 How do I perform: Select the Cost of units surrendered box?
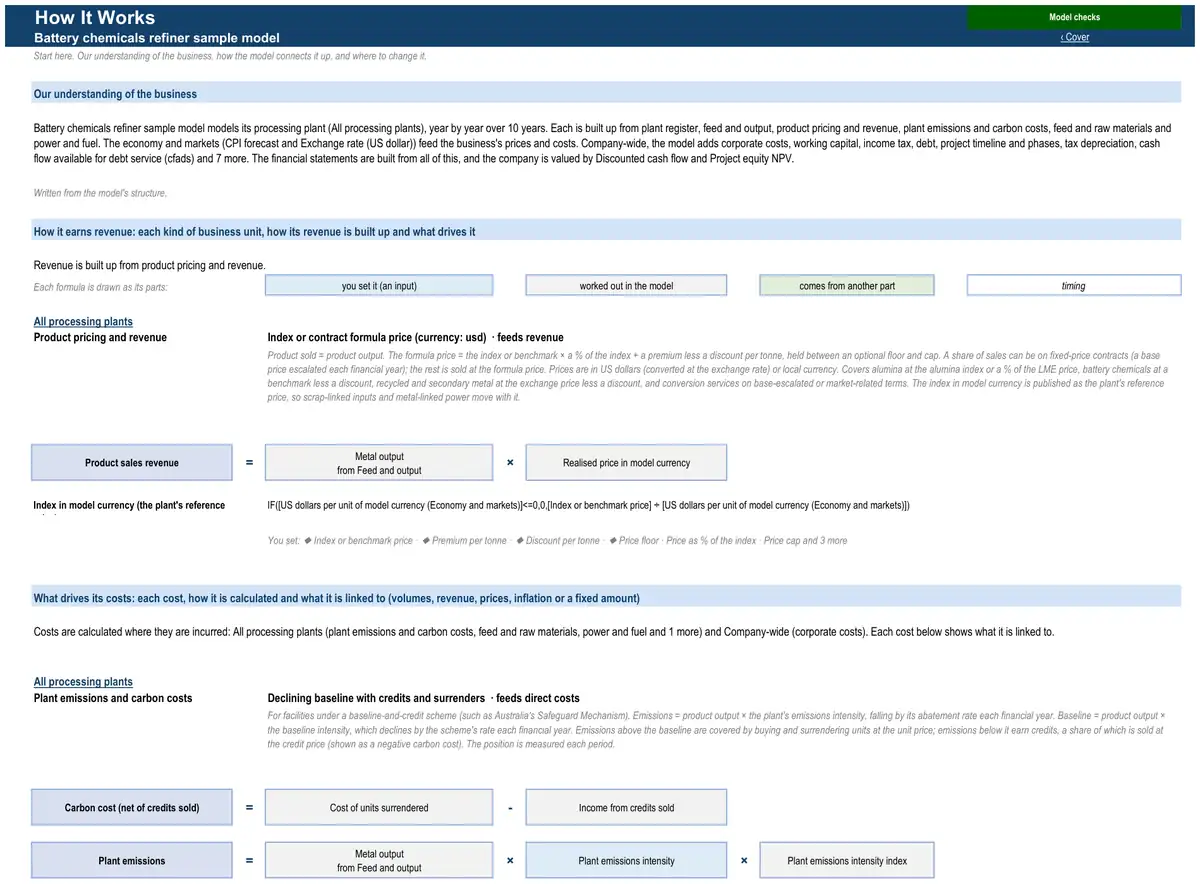pyautogui.click(x=379, y=808)
